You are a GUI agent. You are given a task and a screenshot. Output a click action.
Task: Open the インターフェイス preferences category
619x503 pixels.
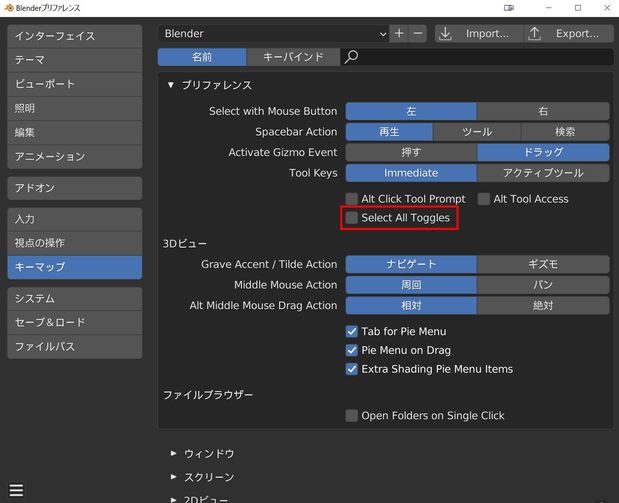pos(75,36)
